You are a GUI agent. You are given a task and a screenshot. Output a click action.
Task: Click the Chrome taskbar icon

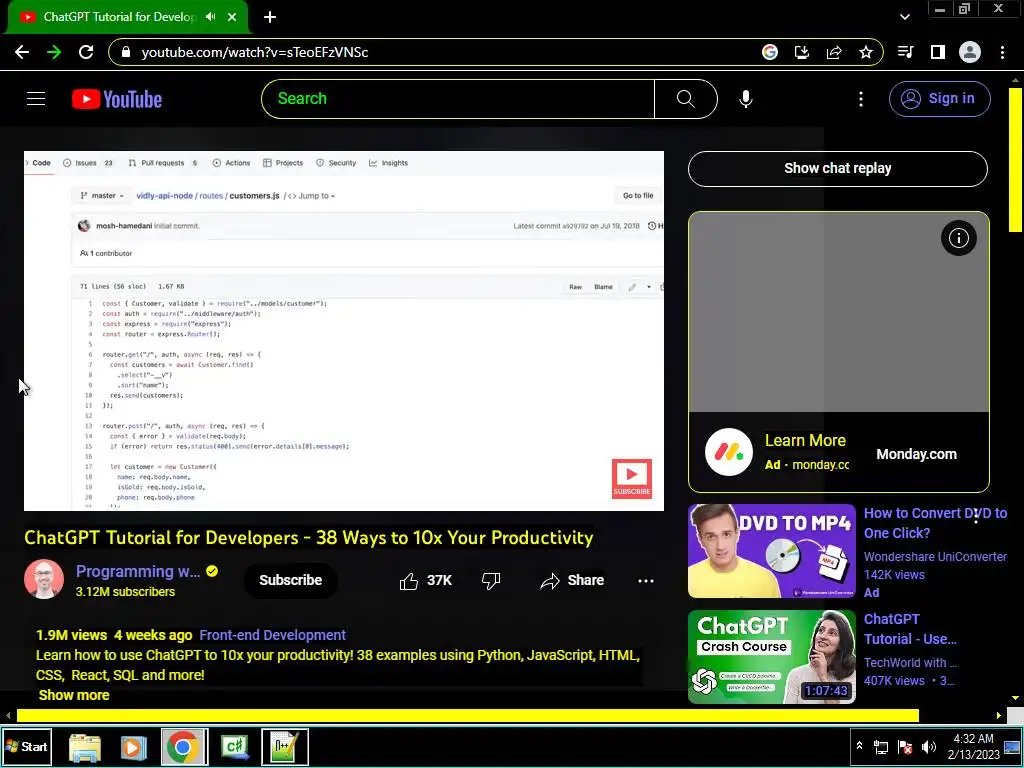point(184,747)
